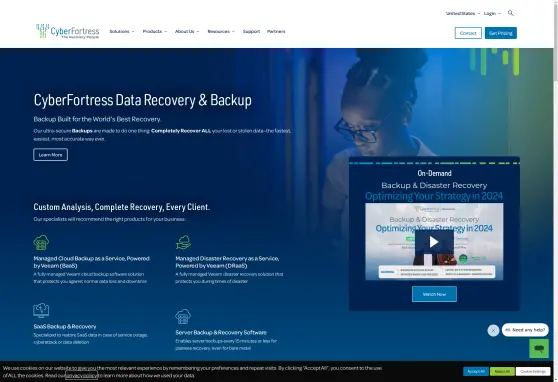Open Cookie Settings
558x382 pixels.
[x=532, y=371]
